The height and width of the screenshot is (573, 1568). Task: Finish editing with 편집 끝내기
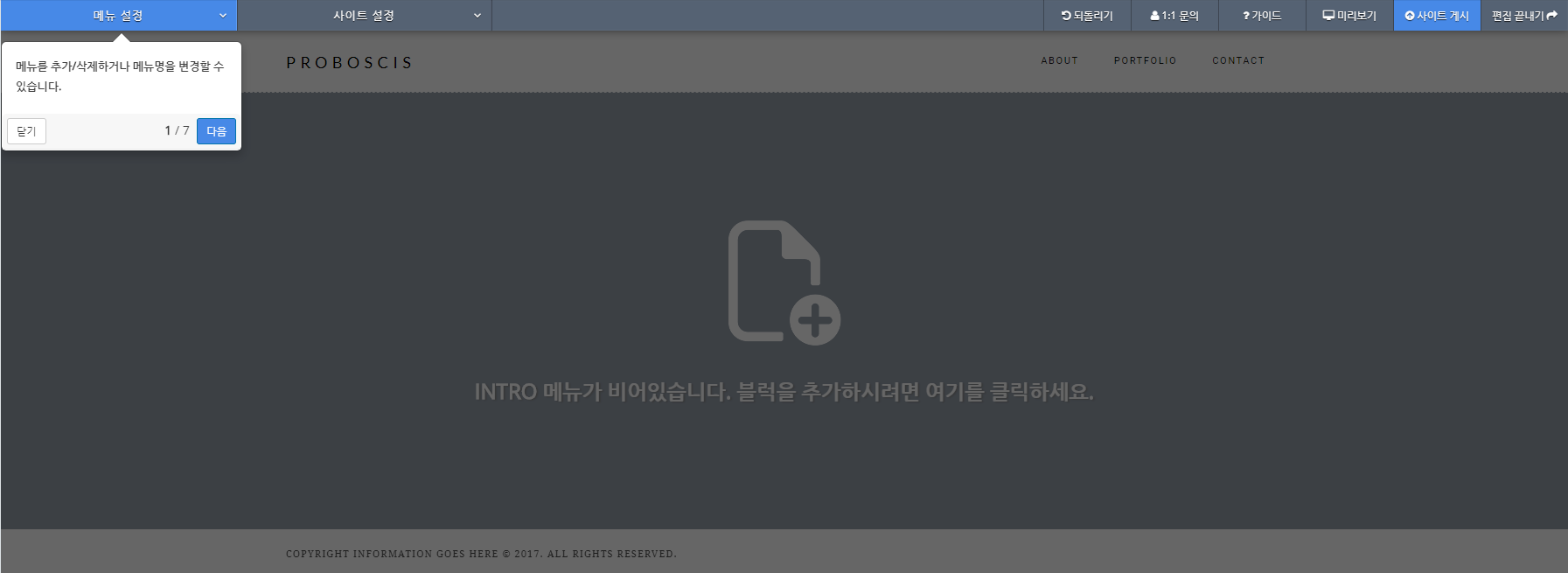pos(1524,16)
